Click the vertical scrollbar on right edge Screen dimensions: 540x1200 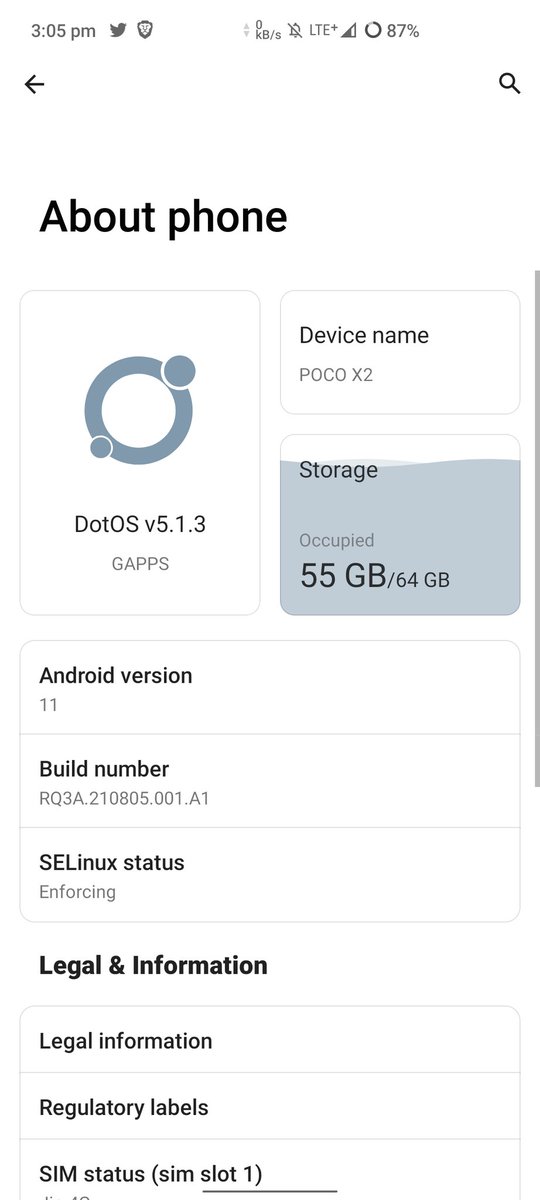coord(537,528)
